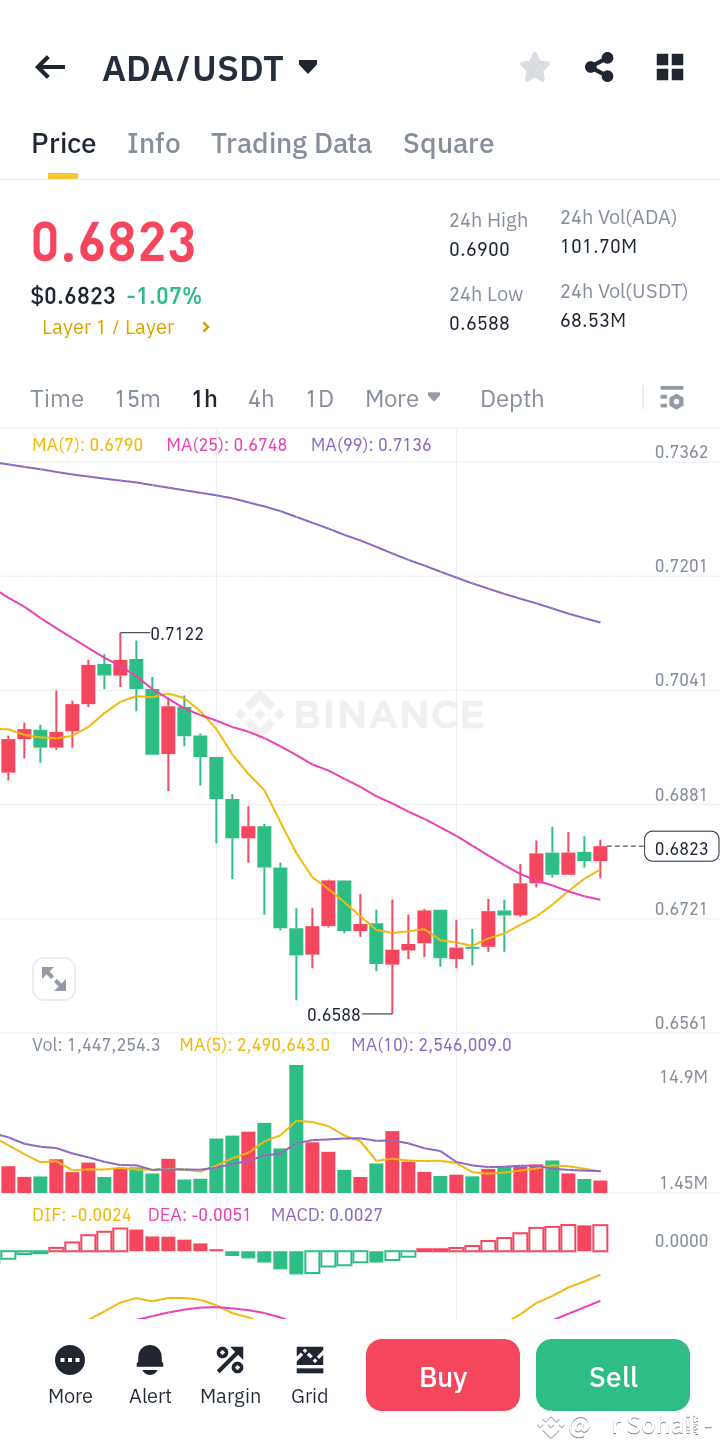Switch to the Depth view
The width and height of the screenshot is (720, 1448).
click(511, 398)
